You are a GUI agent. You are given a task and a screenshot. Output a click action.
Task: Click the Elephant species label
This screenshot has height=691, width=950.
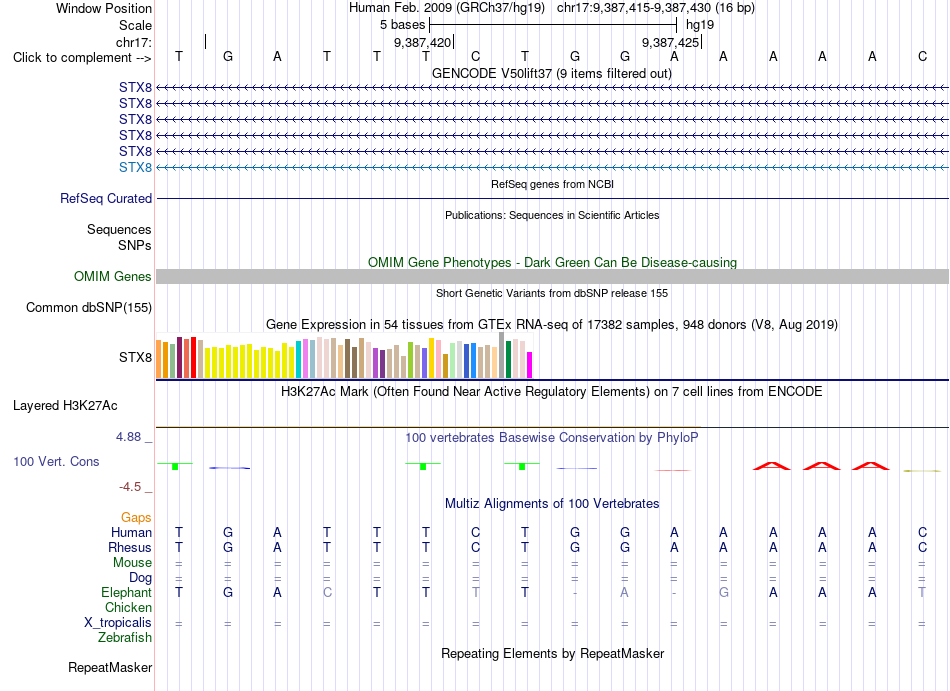pos(126,592)
